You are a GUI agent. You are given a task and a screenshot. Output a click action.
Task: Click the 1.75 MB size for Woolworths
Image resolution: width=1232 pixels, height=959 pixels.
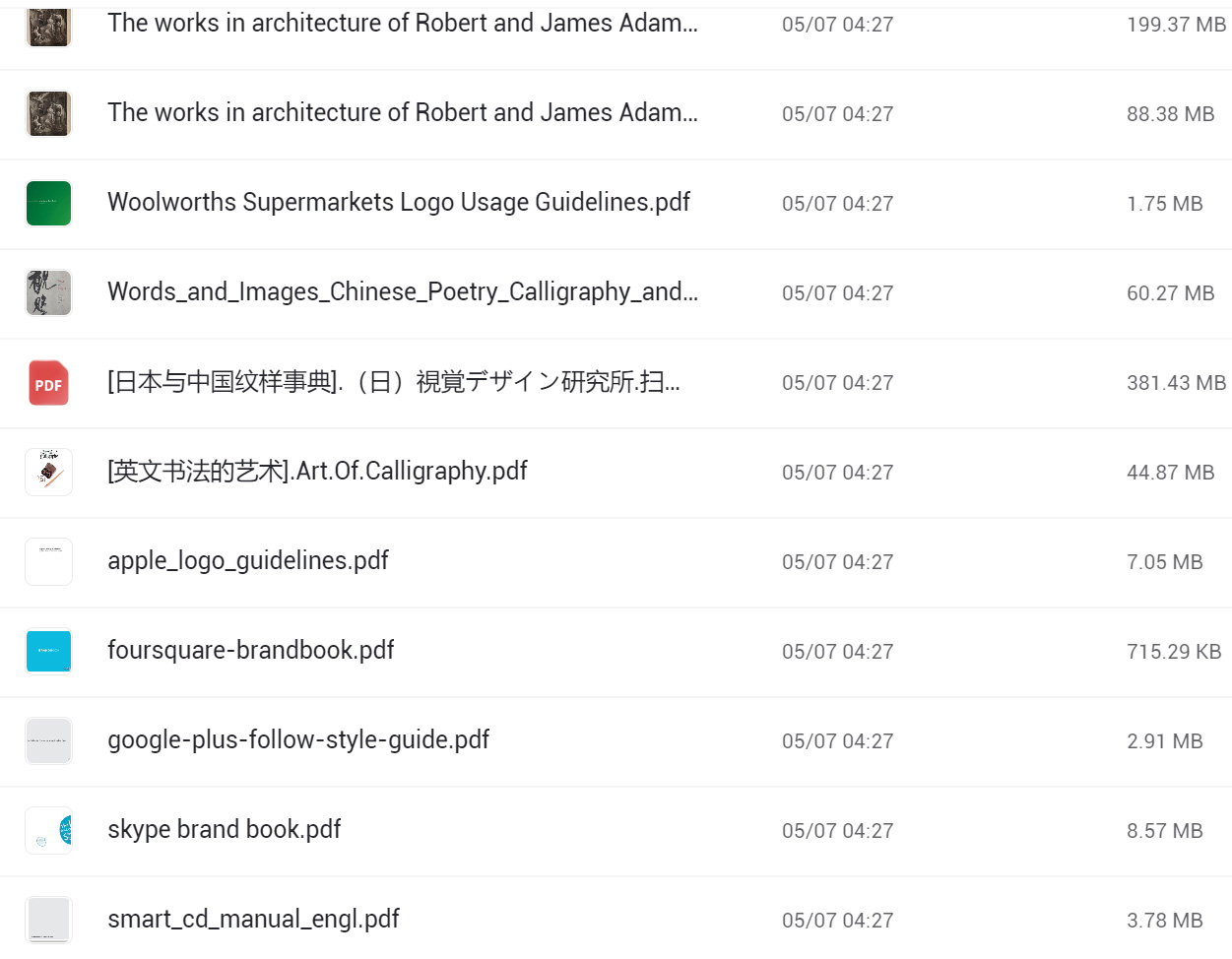[1164, 204]
